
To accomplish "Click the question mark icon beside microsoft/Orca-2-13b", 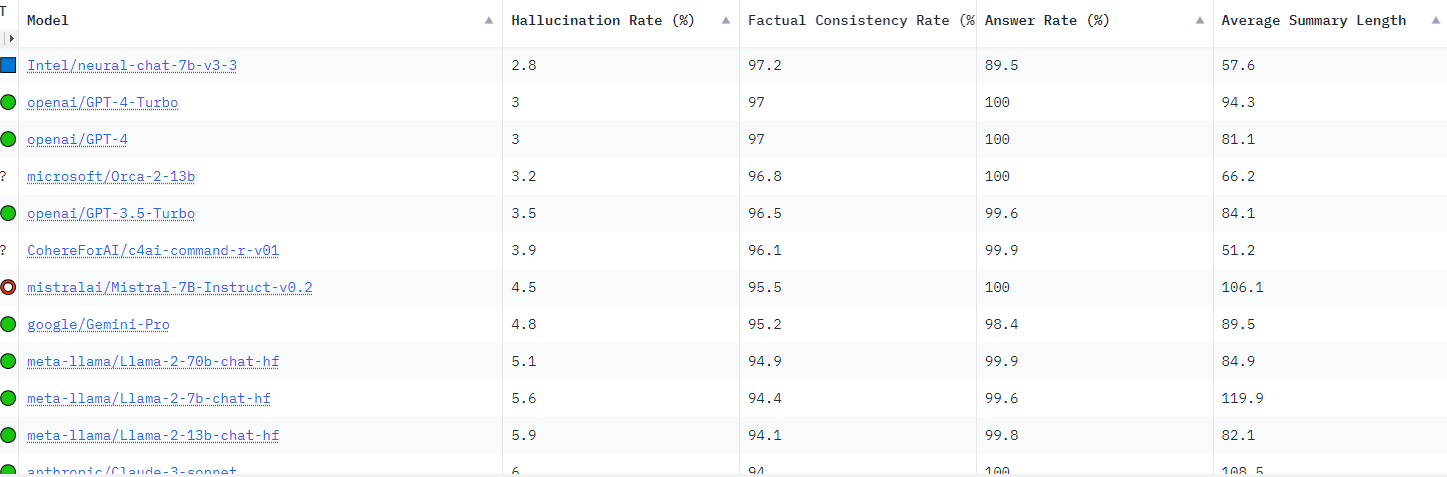I will tap(3, 176).
